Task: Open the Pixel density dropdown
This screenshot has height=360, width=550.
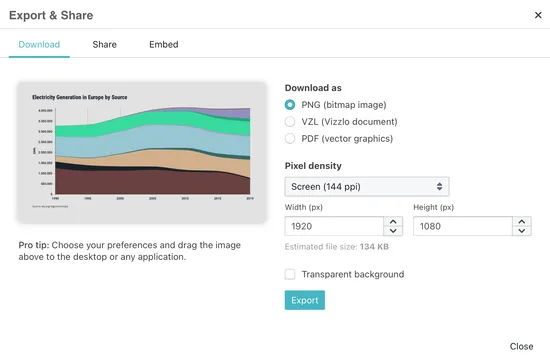Action: (x=367, y=187)
